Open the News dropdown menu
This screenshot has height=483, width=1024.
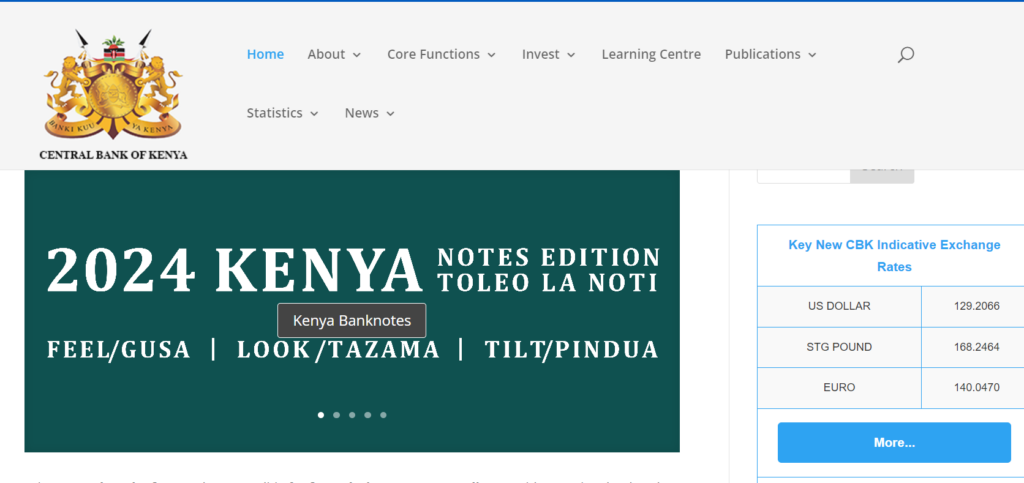(x=369, y=113)
